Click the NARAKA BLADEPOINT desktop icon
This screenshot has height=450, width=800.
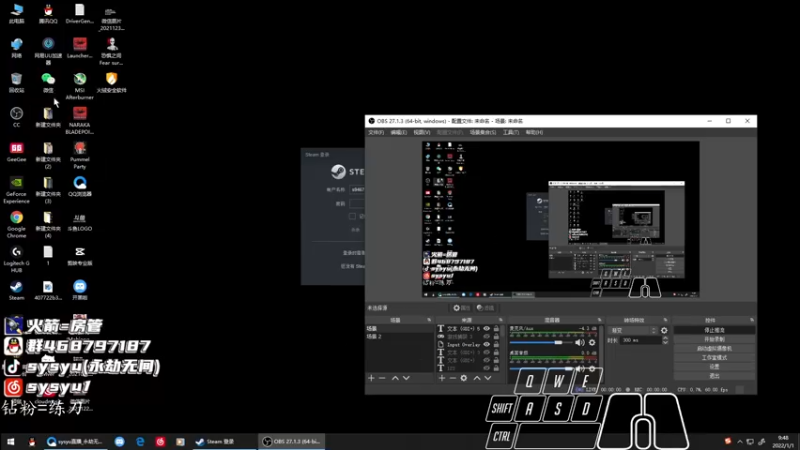coord(80,120)
